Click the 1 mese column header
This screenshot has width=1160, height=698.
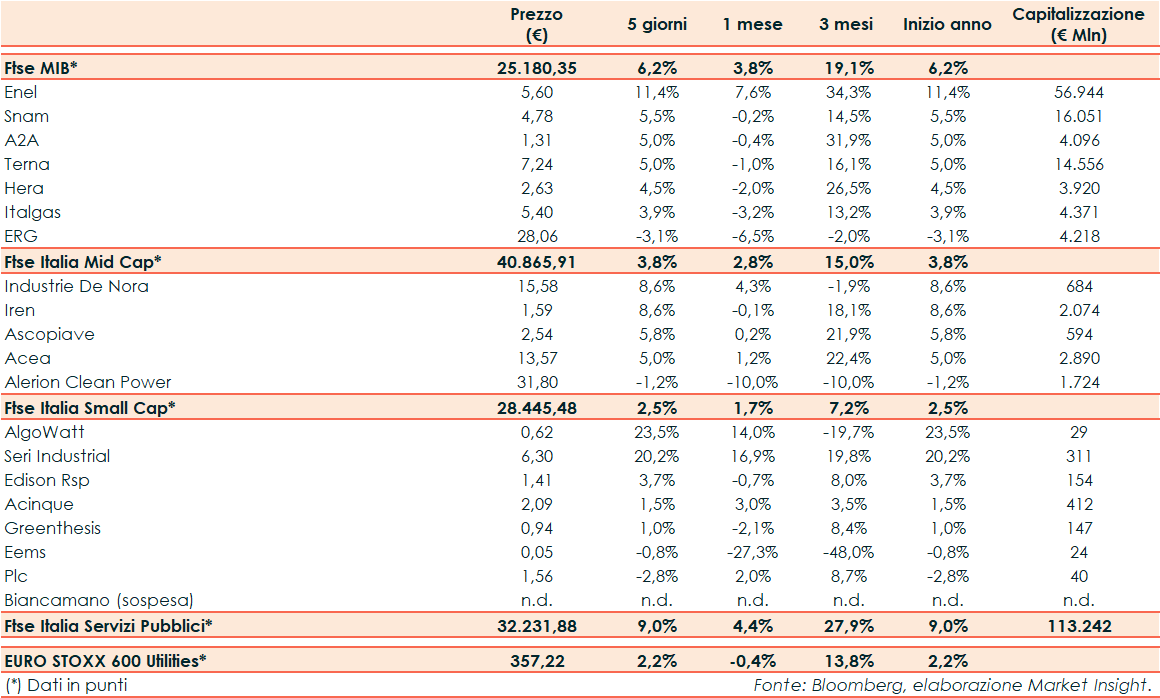[753, 25]
